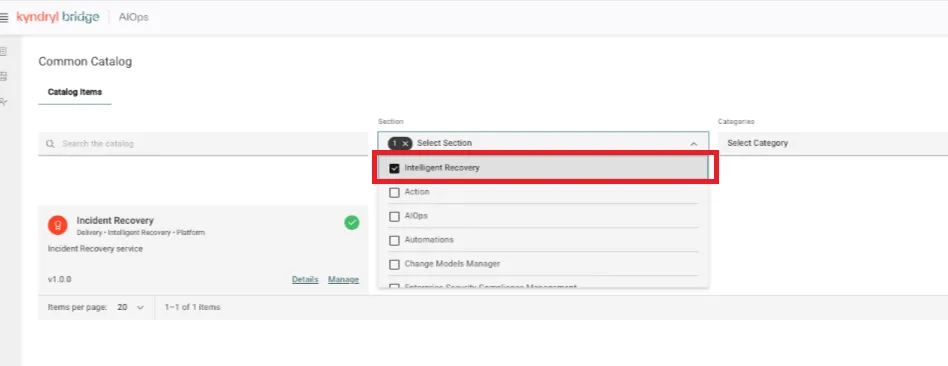Uncheck the Intelligent Recovery checkbox
Image resolution: width=948 pixels, height=366 pixels.
click(394, 168)
